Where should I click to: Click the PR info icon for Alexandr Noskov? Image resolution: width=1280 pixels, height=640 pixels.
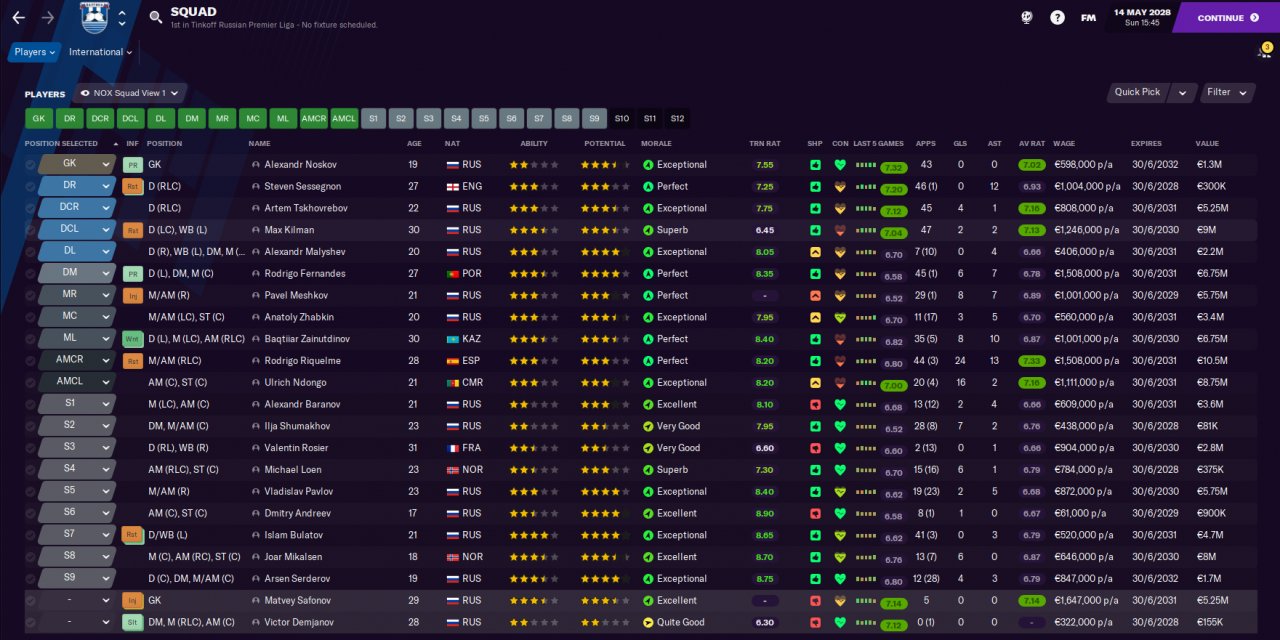(132, 165)
